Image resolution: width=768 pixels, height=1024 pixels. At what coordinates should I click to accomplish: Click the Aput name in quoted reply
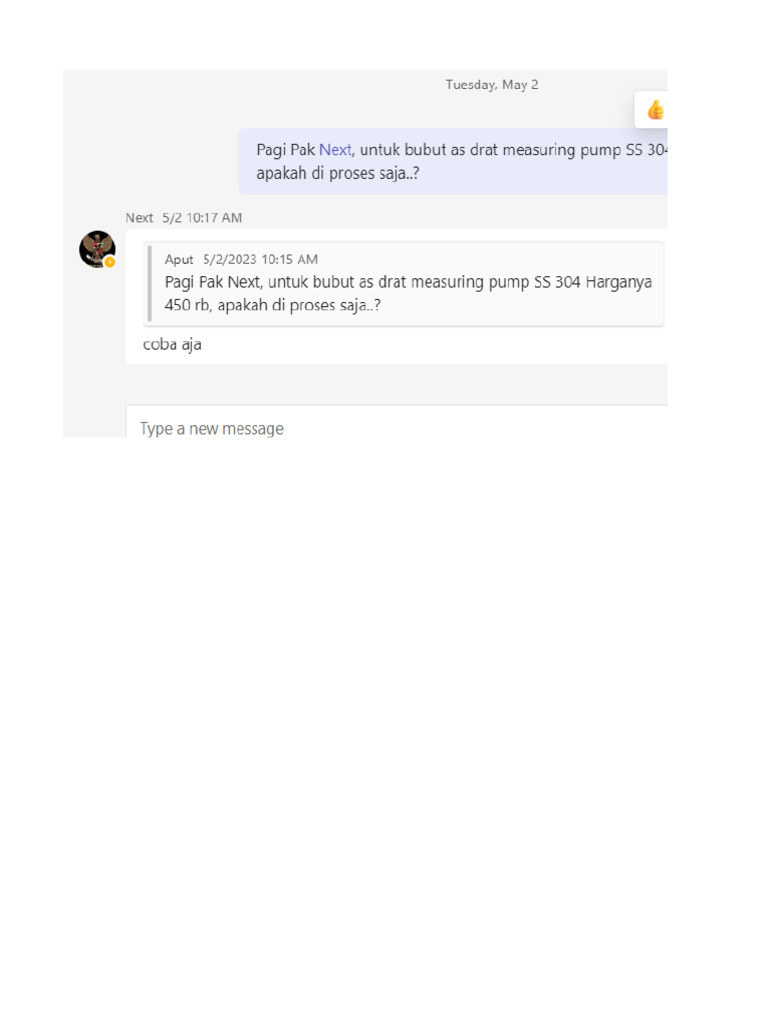179,260
